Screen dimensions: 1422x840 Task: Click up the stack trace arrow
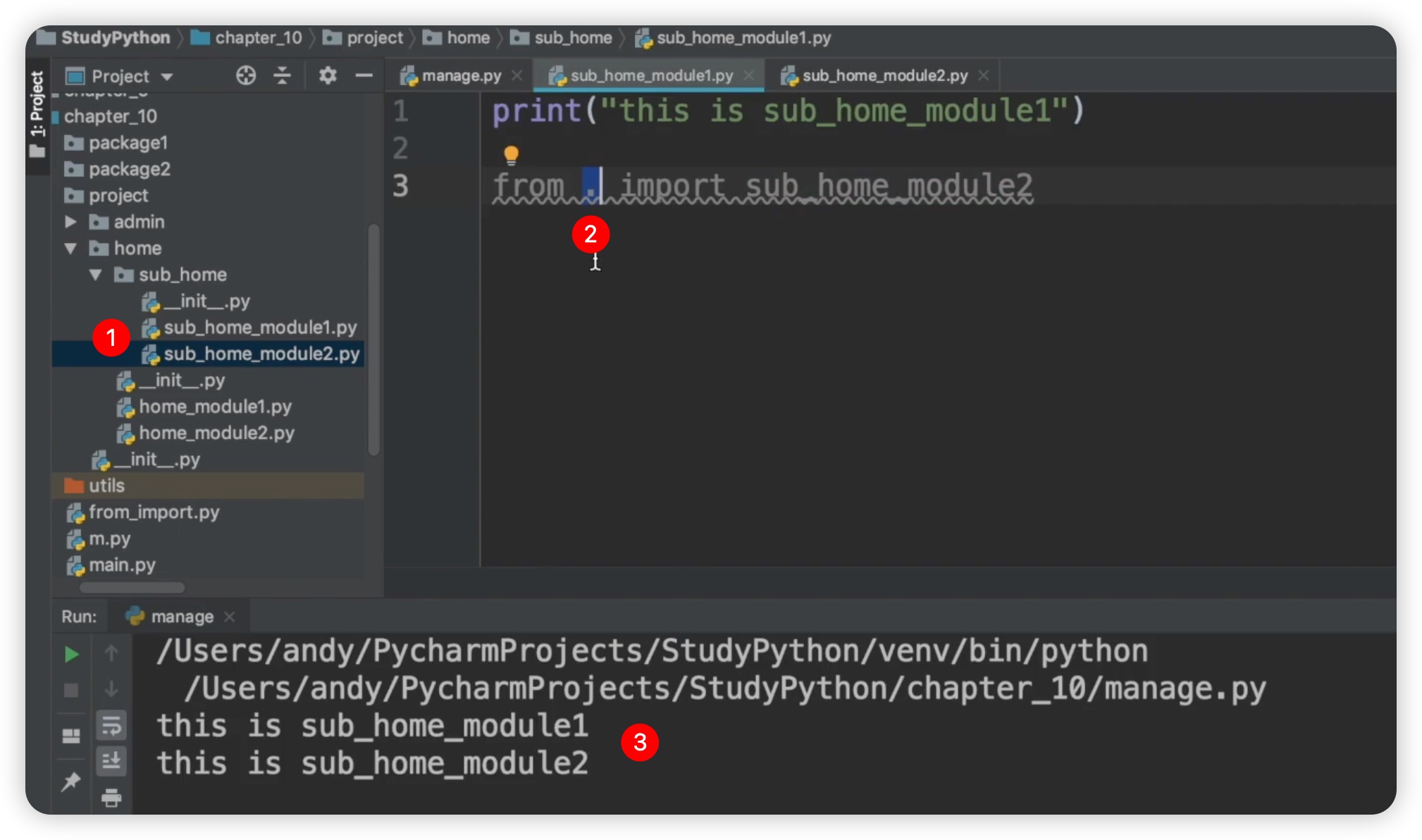point(111,653)
